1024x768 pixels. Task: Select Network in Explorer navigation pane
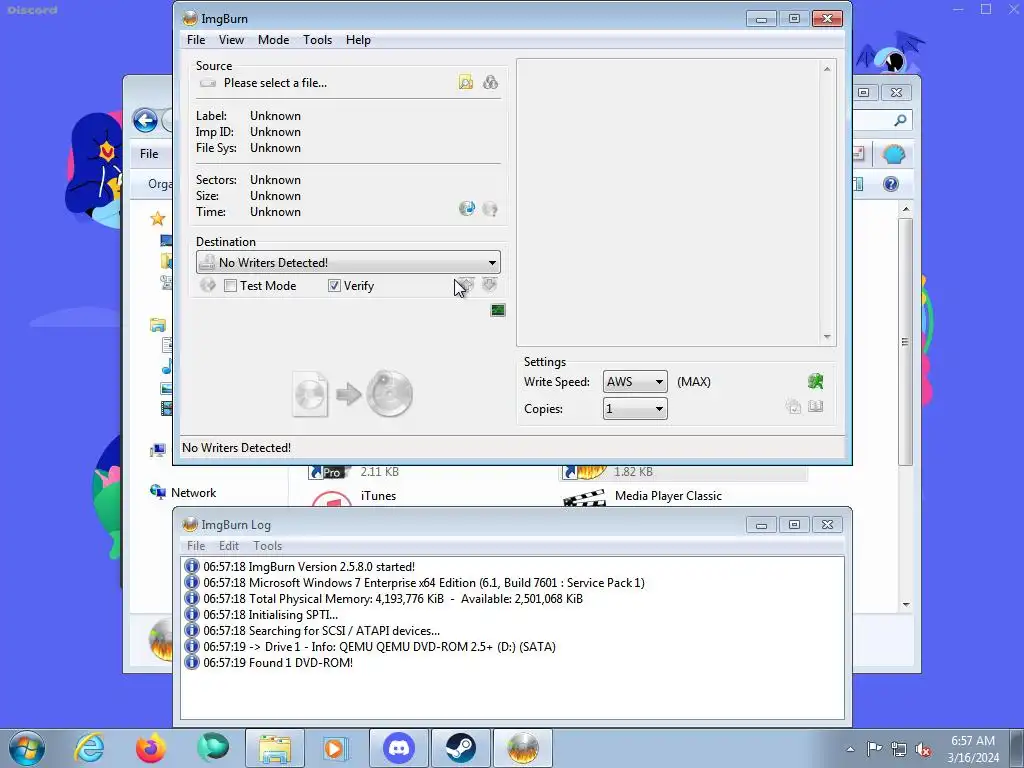[193, 493]
